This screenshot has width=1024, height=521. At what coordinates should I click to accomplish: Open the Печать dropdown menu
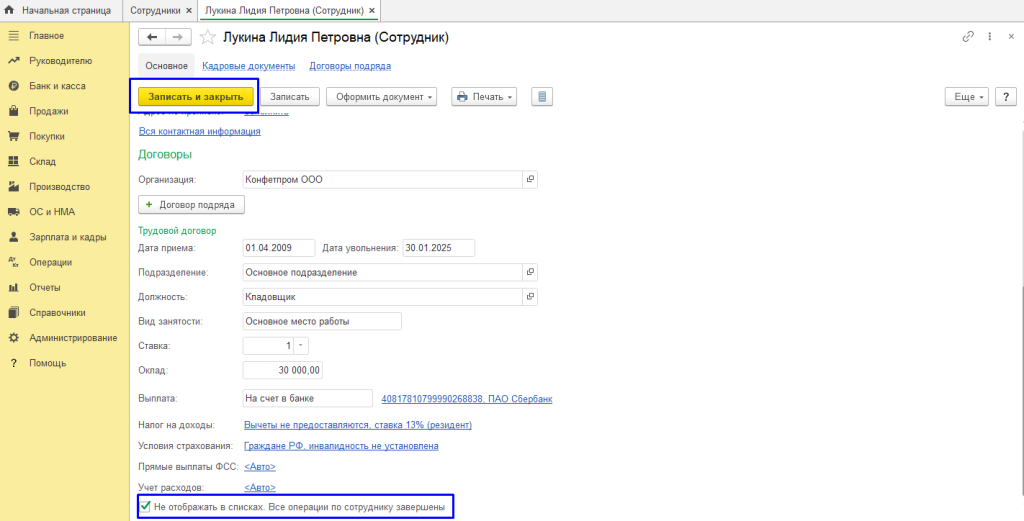coord(485,97)
